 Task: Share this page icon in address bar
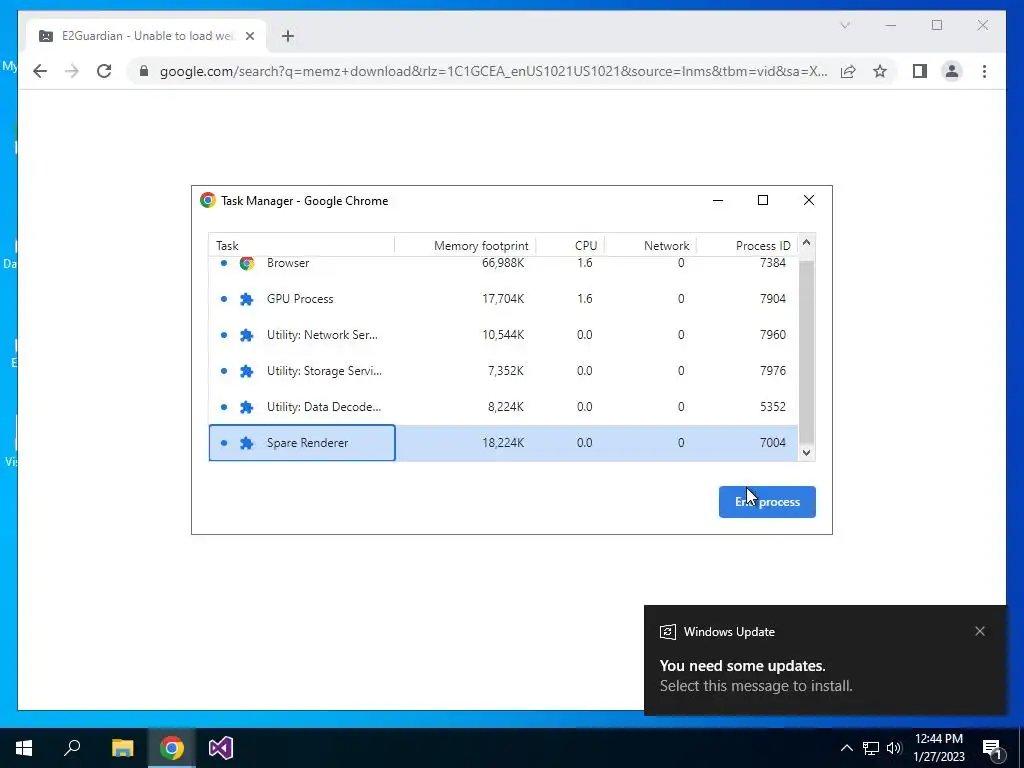pos(848,71)
